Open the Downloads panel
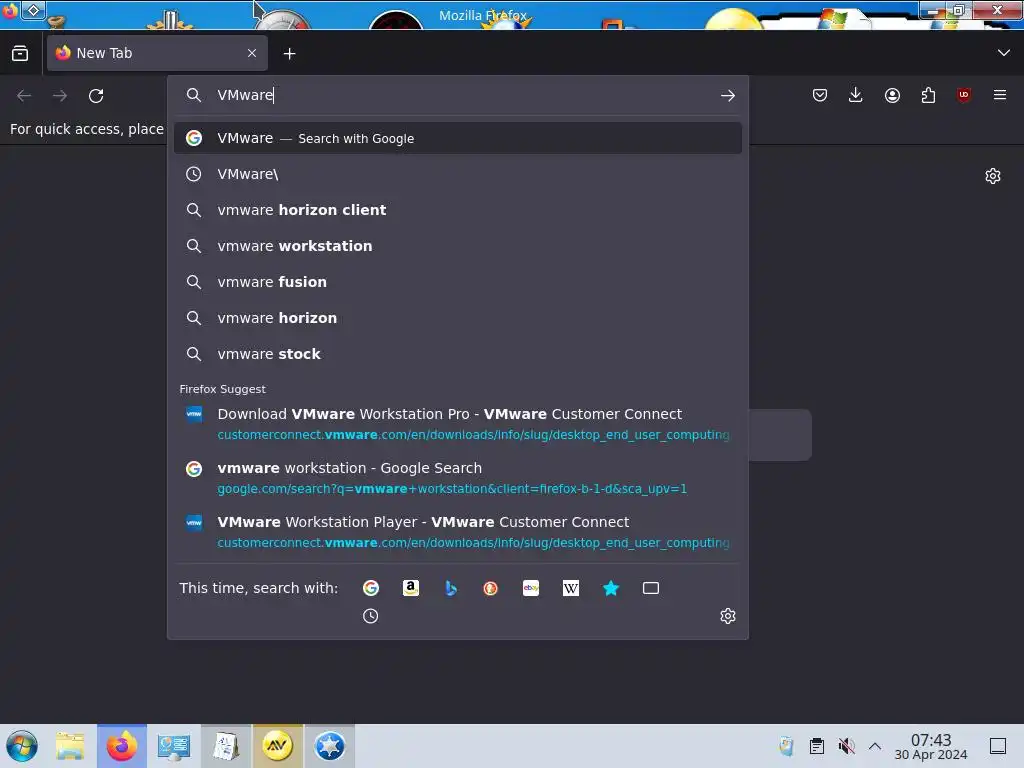 [856, 95]
